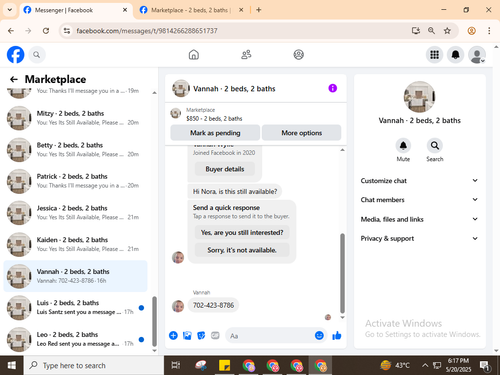
Task: Show hidden system tray icons chevron
Action: (425, 365)
